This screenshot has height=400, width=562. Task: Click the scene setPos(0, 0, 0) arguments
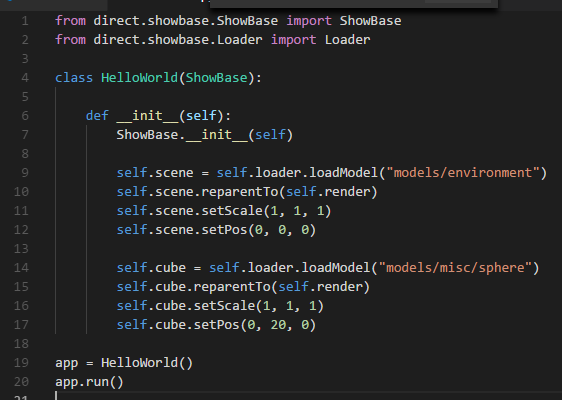point(282,230)
